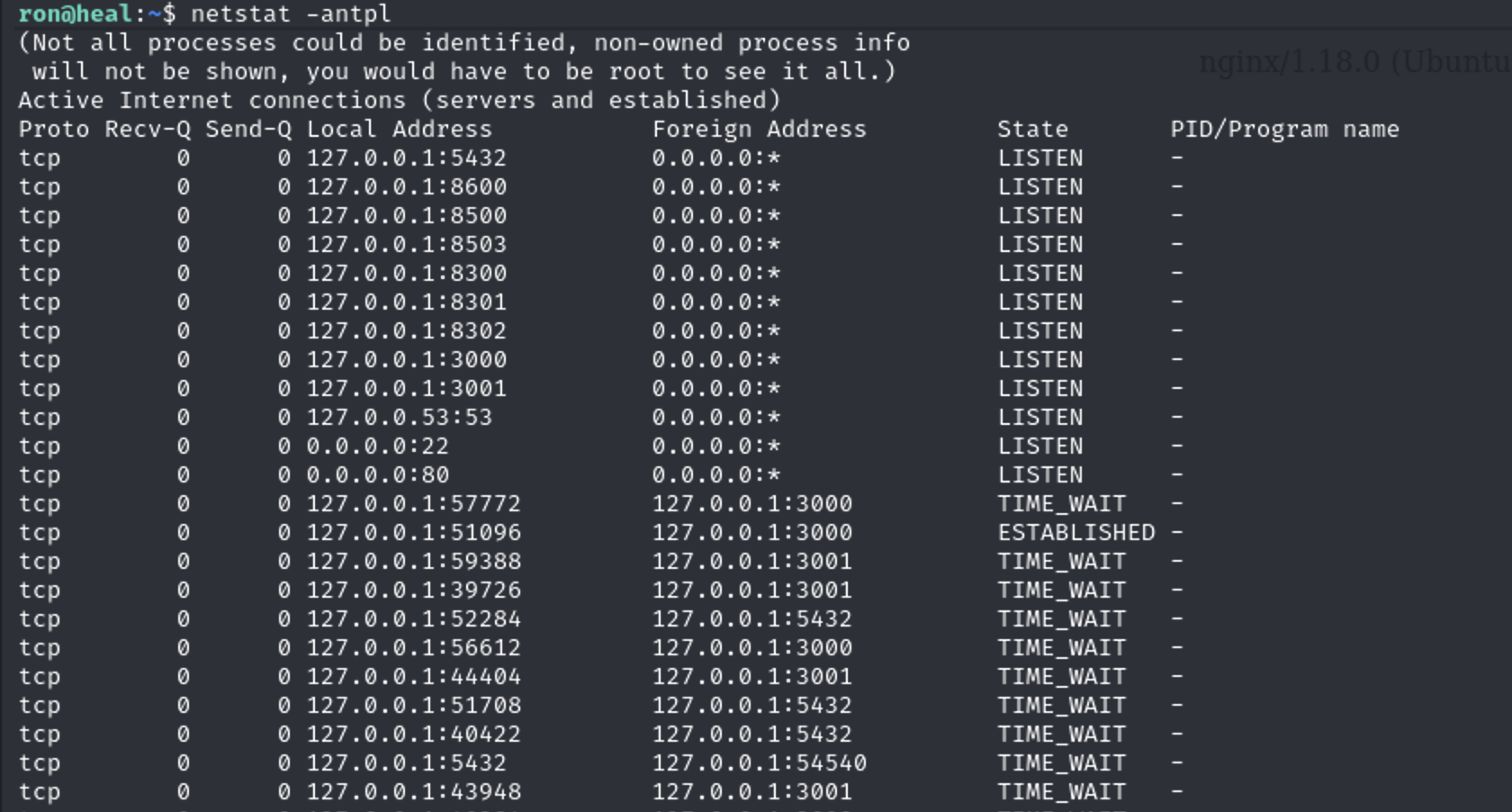Select the 127.0.0.1:8302 address
The height and width of the screenshot is (812, 1512).
(407, 331)
